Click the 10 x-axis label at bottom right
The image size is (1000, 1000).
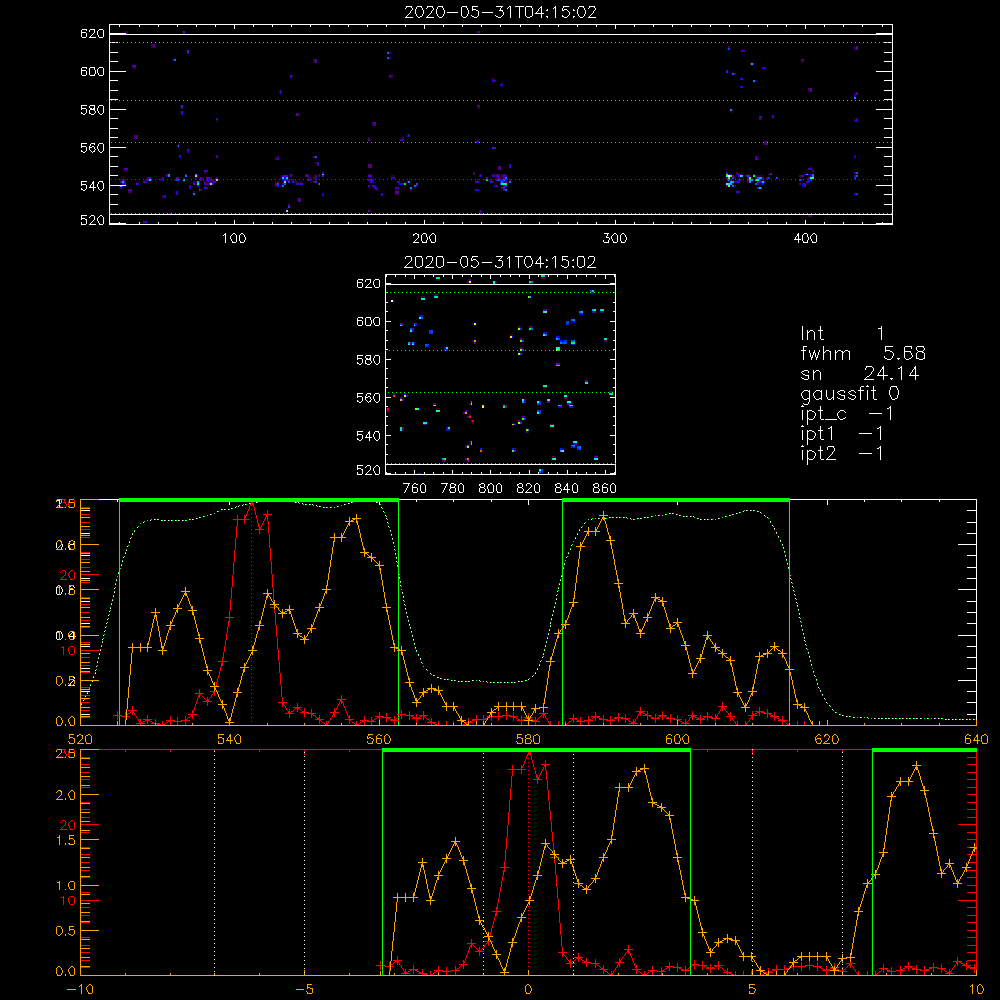tap(976, 990)
